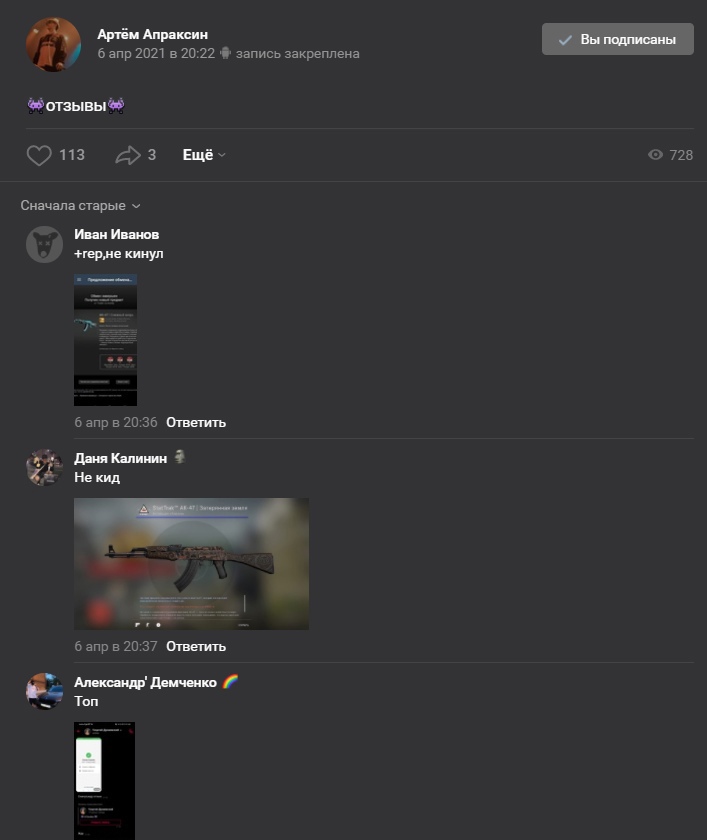
Task: Open Иван Иванов's dog avatar
Action: point(44,244)
